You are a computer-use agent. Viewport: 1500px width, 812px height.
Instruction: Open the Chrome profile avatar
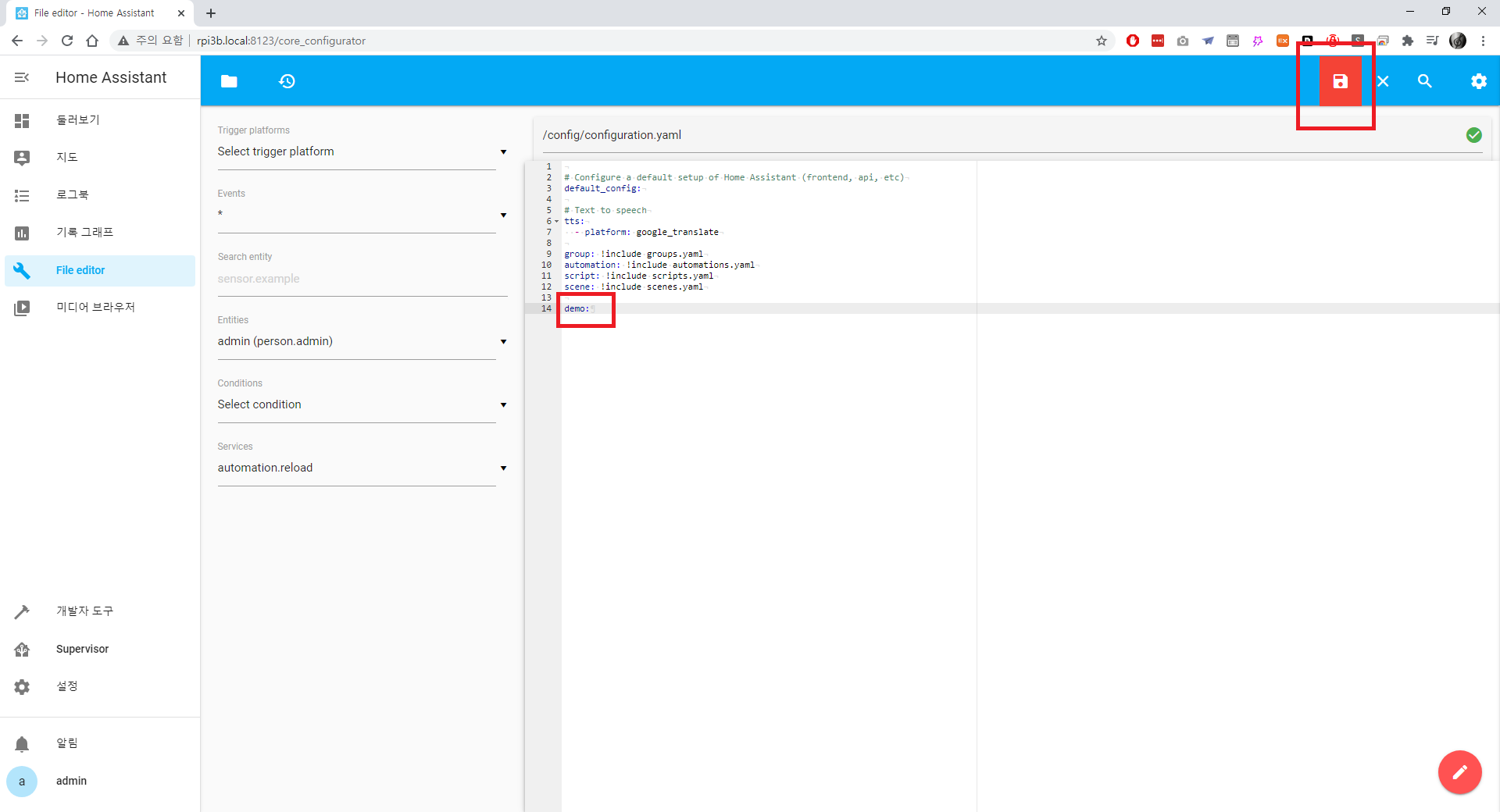(1458, 41)
